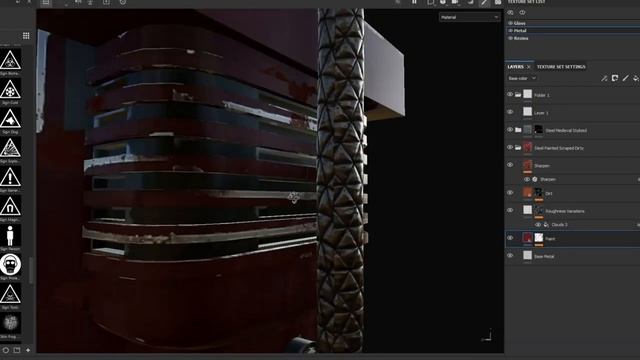Collapse the Folder 1 folder icon
The image size is (640, 360).
(518, 95)
